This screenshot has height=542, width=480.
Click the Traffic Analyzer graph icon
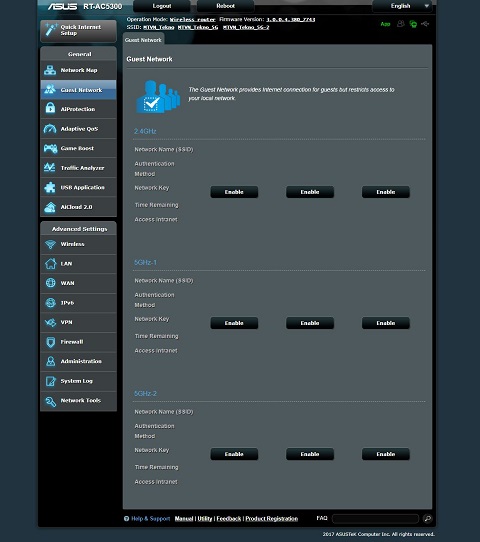click(x=50, y=168)
